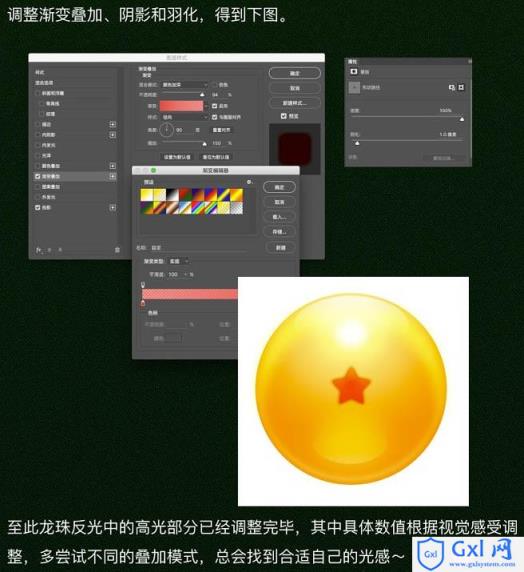Click the add vector mask icon in Properties
Viewport: 524px width, 572px height.
click(461, 88)
